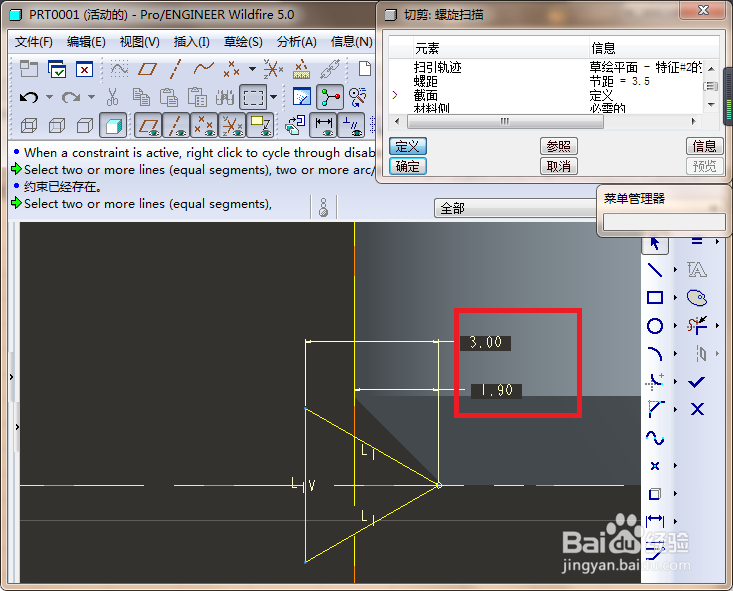Click the horizontal scrollbar in element list

505,122
